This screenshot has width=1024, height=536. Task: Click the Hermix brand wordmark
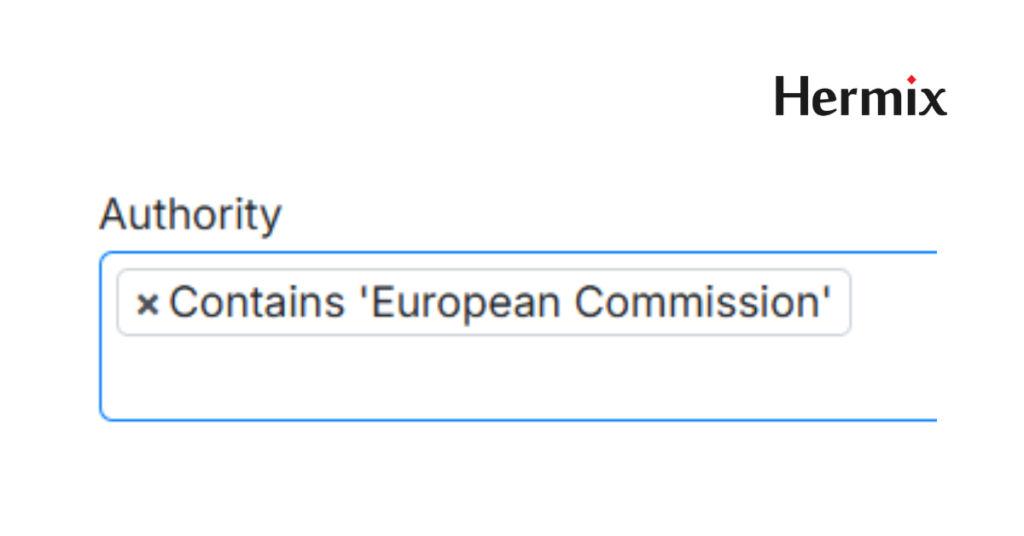(x=860, y=97)
